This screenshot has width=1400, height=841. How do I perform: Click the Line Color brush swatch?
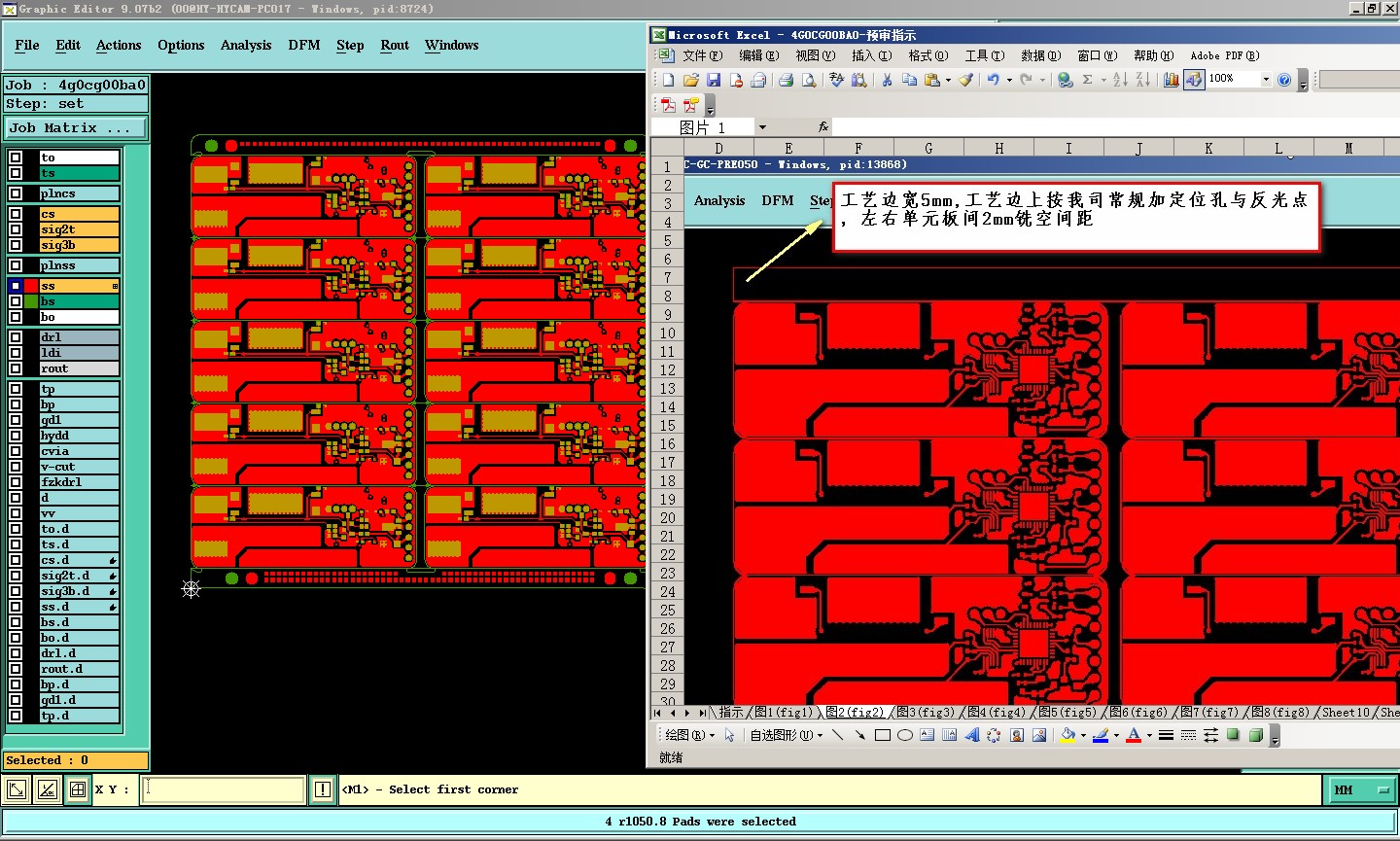[1101, 735]
